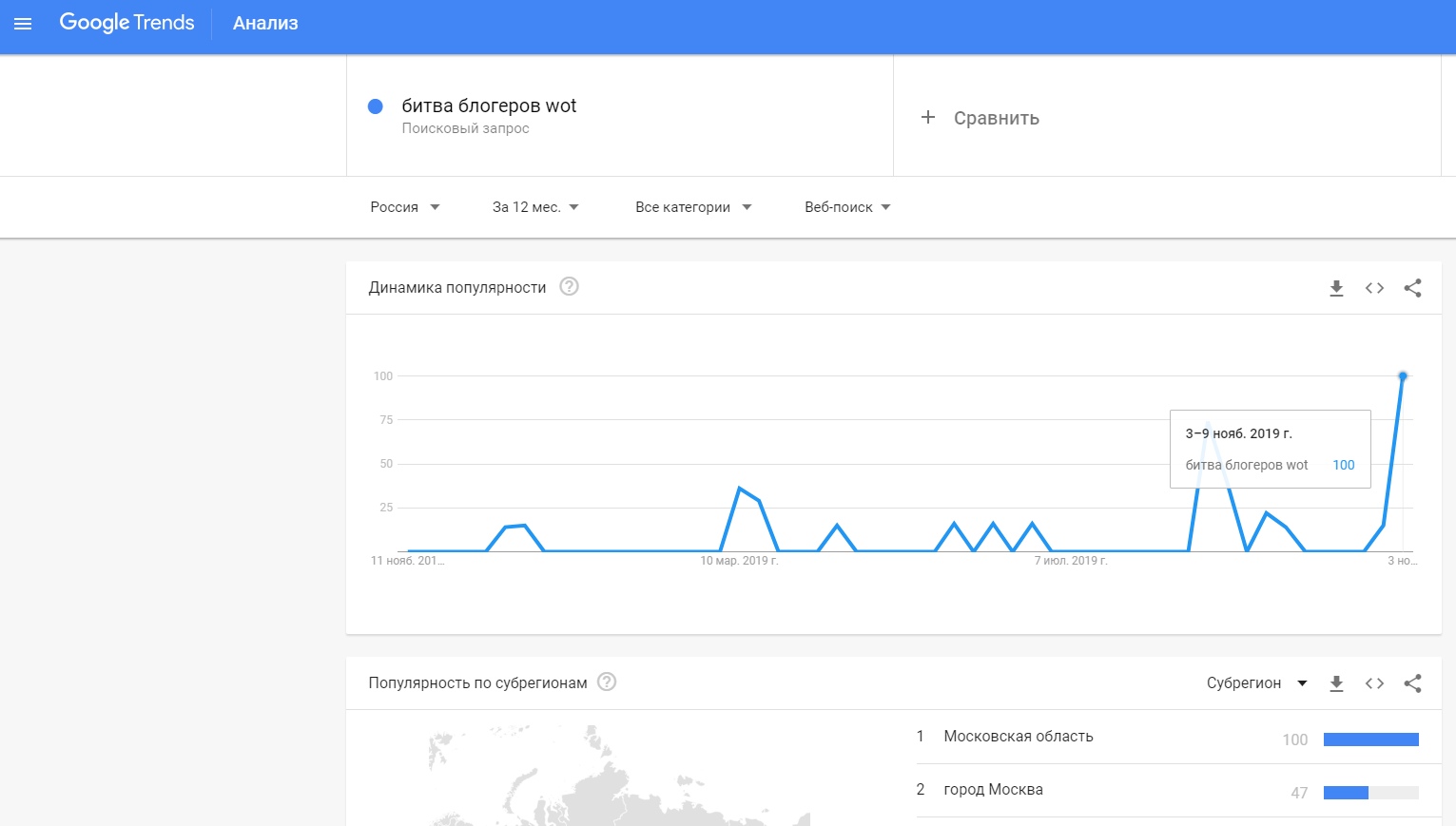
Task: Share the interest over time chart
Action: (x=1412, y=288)
